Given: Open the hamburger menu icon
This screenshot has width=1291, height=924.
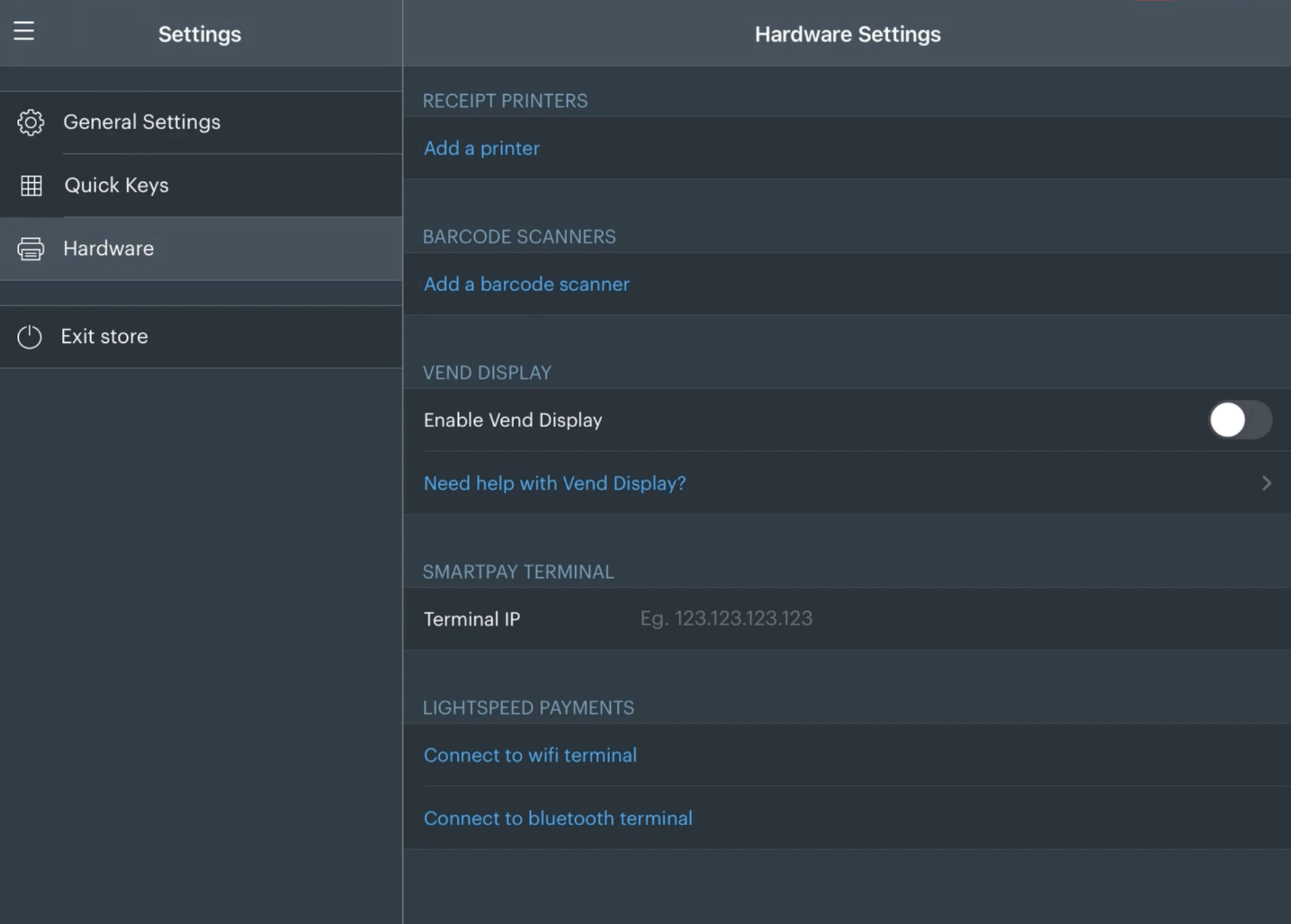Looking at the screenshot, I should pos(24,31).
